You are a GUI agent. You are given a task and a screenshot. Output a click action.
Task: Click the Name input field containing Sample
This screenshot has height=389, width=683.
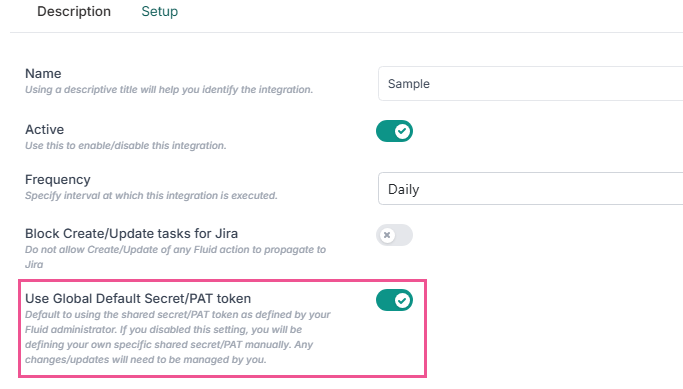click(530, 84)
